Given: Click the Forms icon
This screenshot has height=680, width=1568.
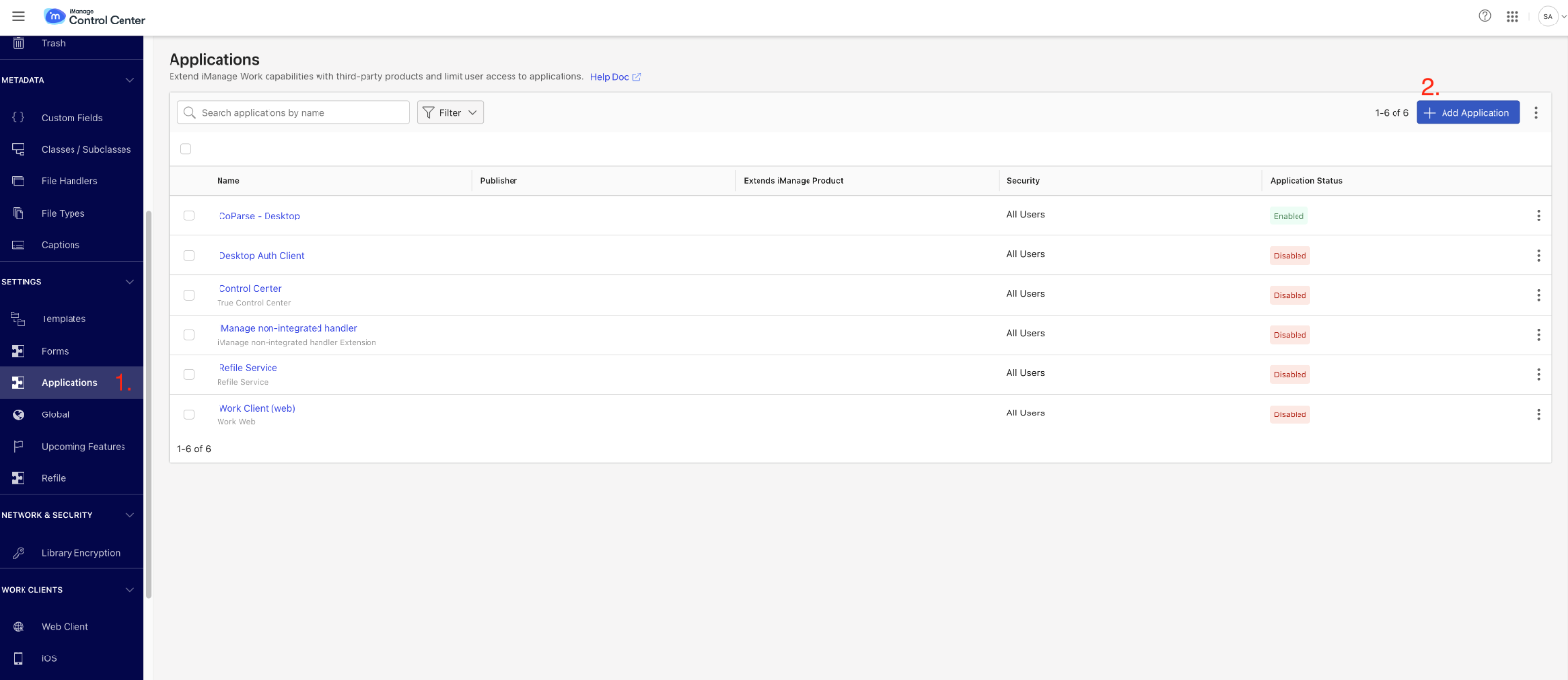Looking at the screenshot, I should 18,351.
